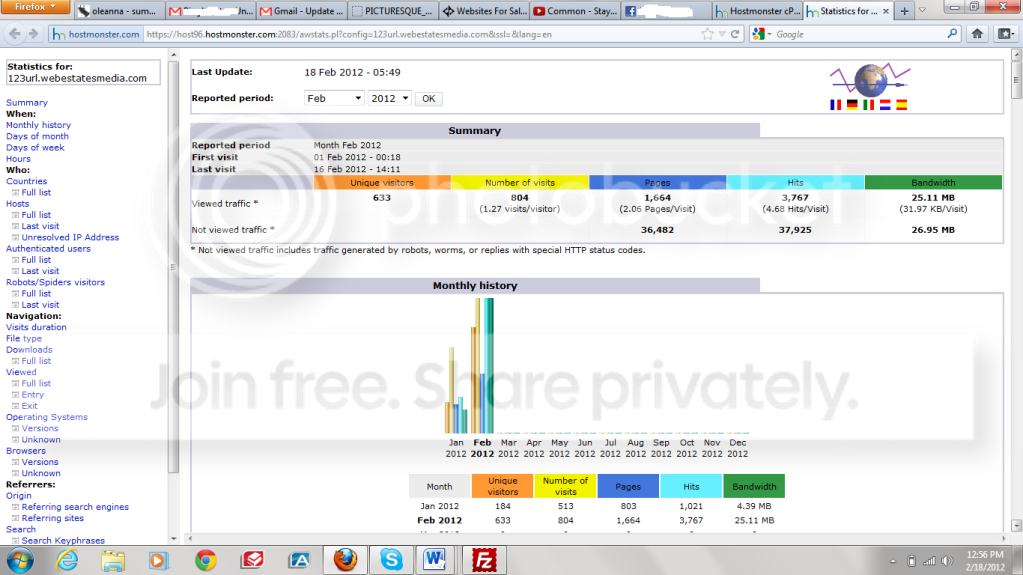
Task: Switch to the Common - Stay... YouTube tab
Action: click(574, 11)
